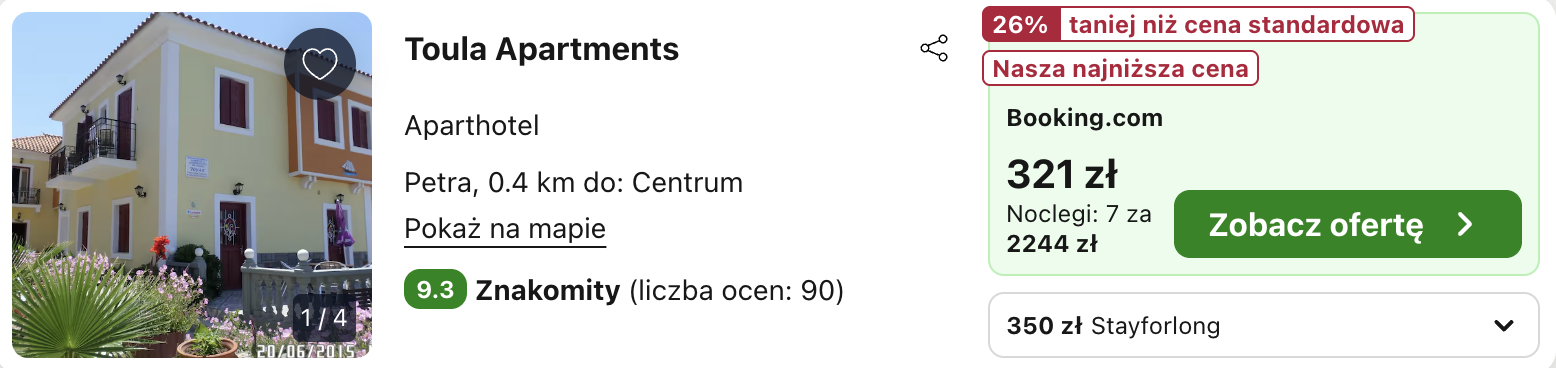This screenshot has width=1556, height=368.
Task: Open the deal with Zobacz ofertę button
Action: (x=1347, y=224)
